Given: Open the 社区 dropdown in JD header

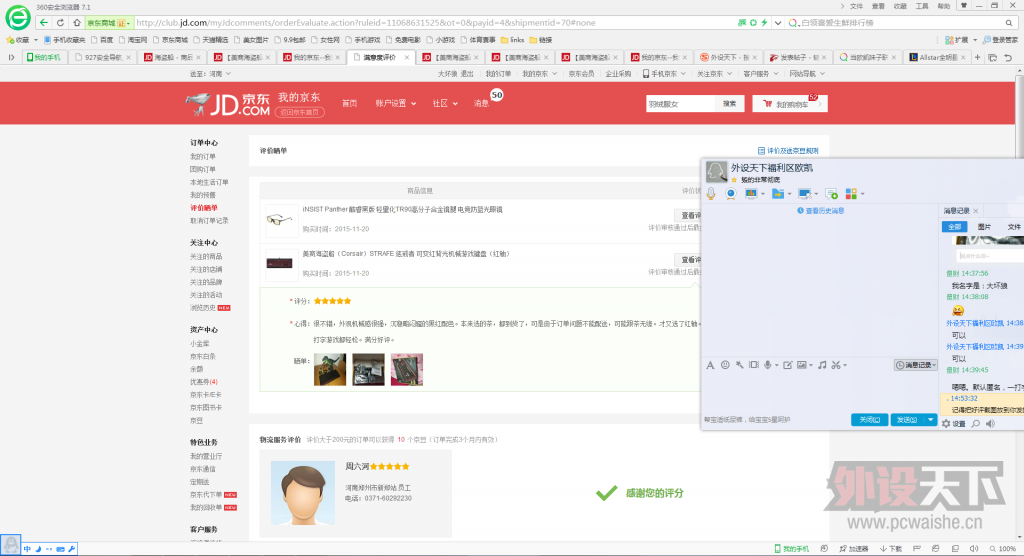Looking at the screenshot, I should [x=445, y=103].
